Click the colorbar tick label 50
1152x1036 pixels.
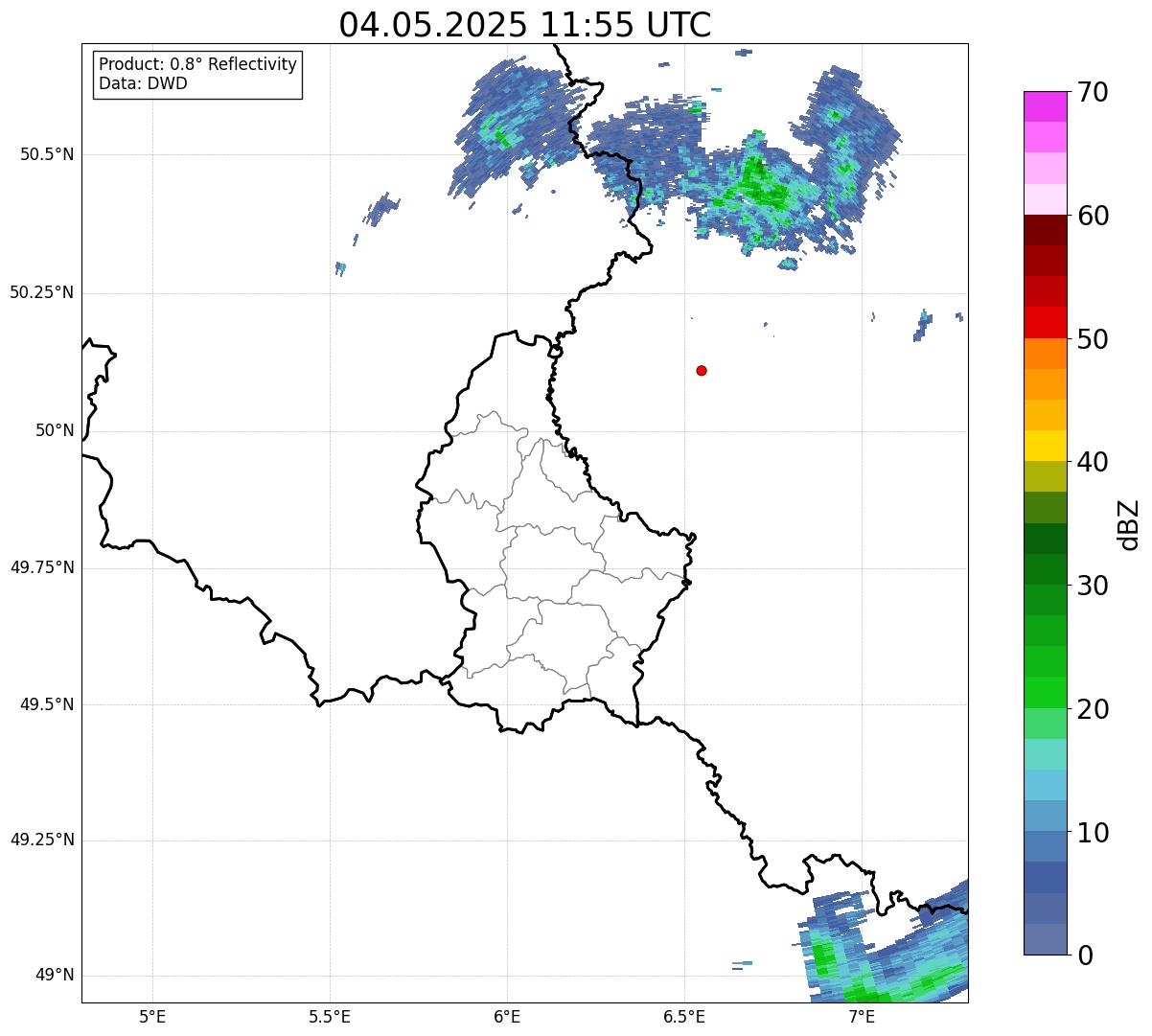pyautogui.click(x=1092, y=339)
